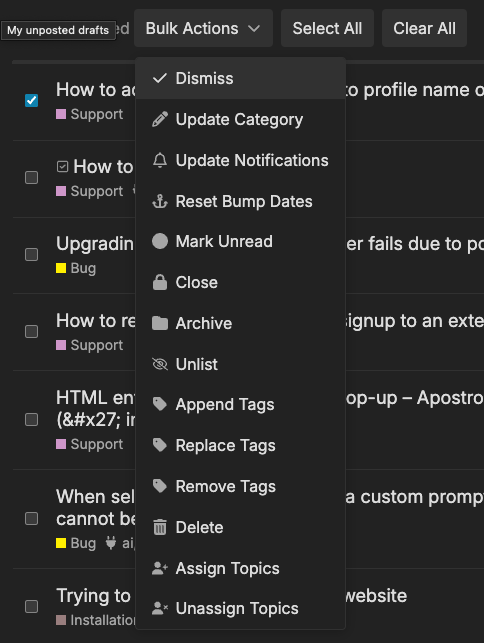Click the bell icon for Update Notifications
484x643 pixels.
160,160
